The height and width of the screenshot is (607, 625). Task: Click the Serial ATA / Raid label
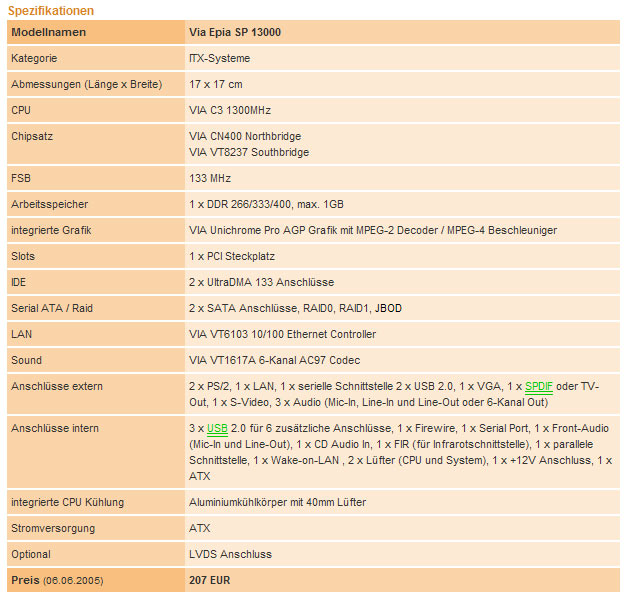click(x=52, y=308)
